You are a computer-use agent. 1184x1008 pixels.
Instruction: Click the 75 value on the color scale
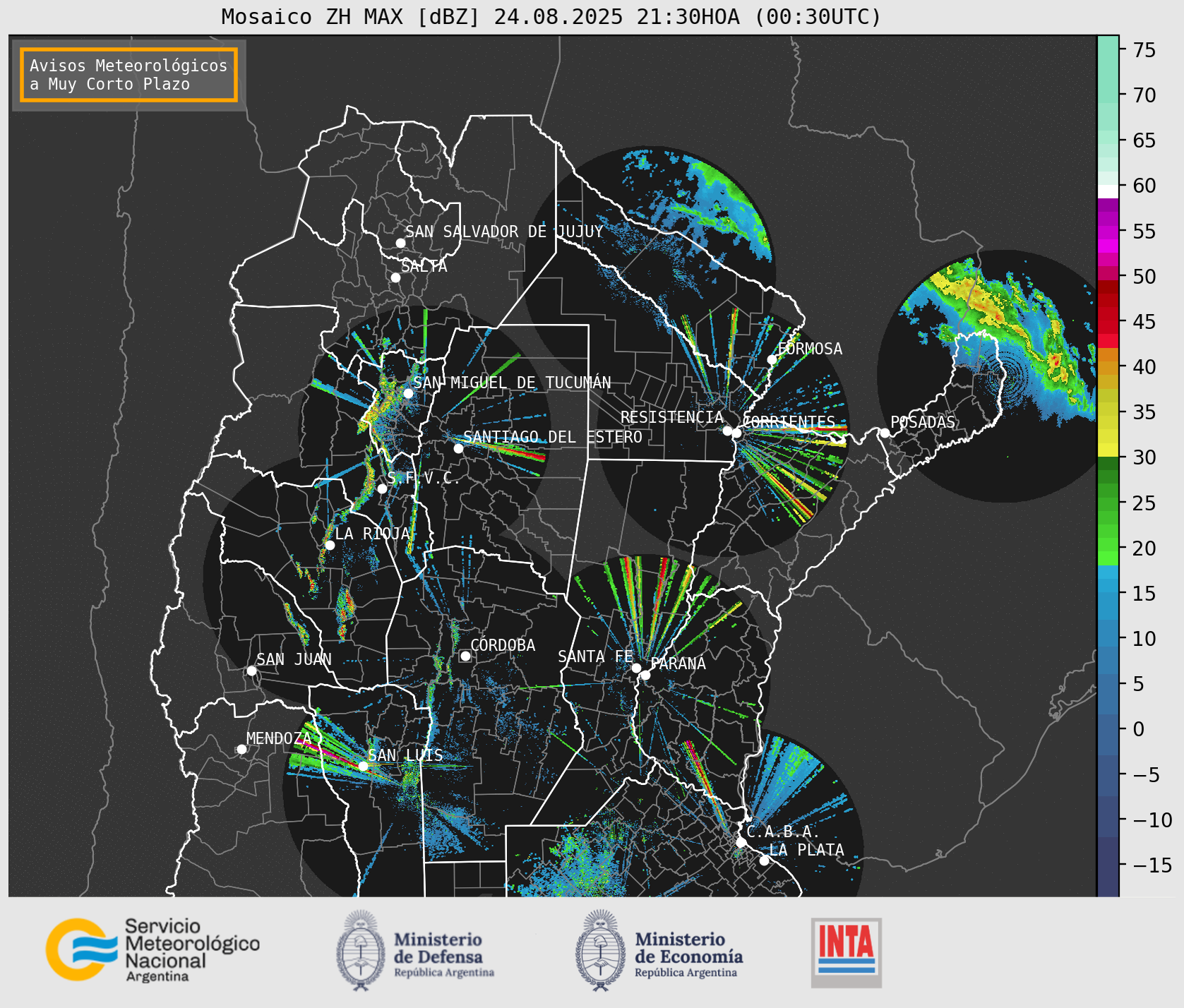(1144, 50)
